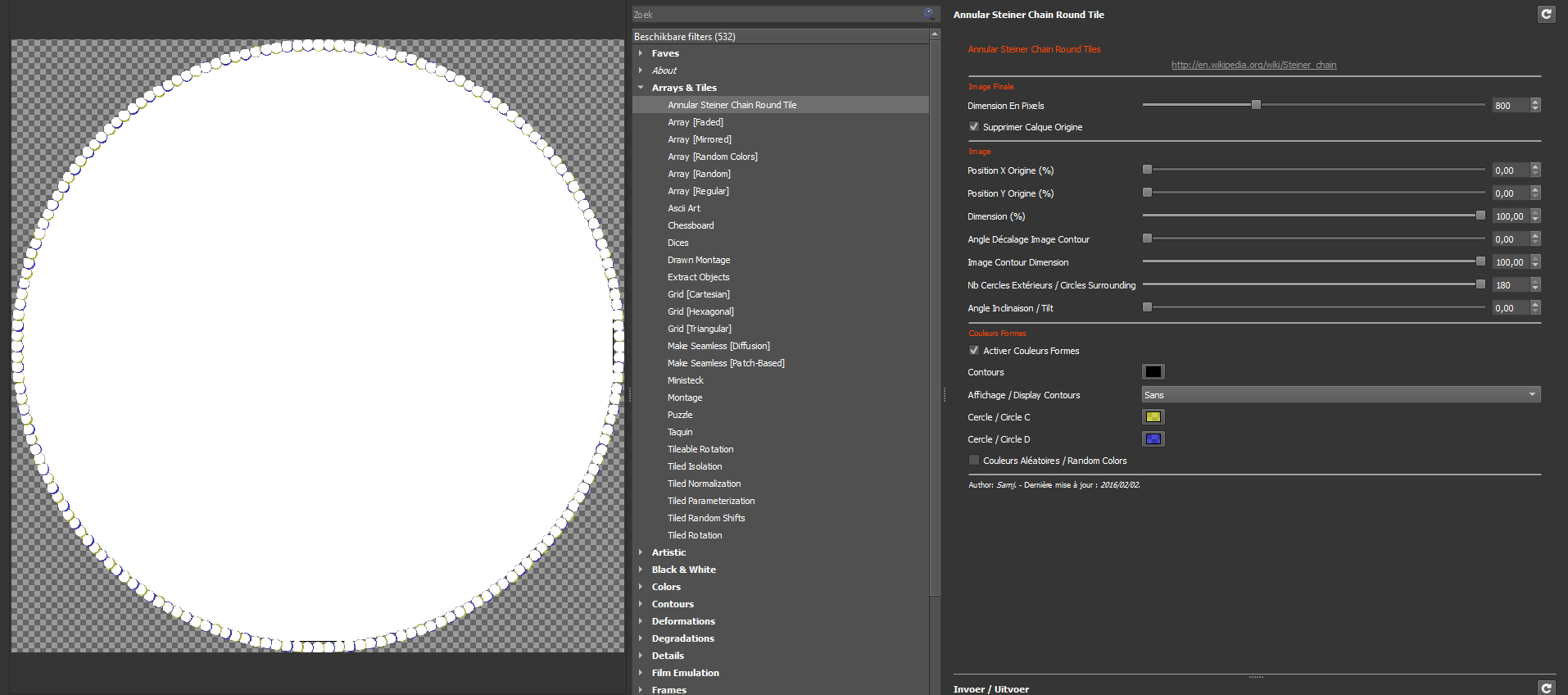1568x695 pixels.
Task: Open the Steiner chain Wikipedia link
Action: (1253, 65)
